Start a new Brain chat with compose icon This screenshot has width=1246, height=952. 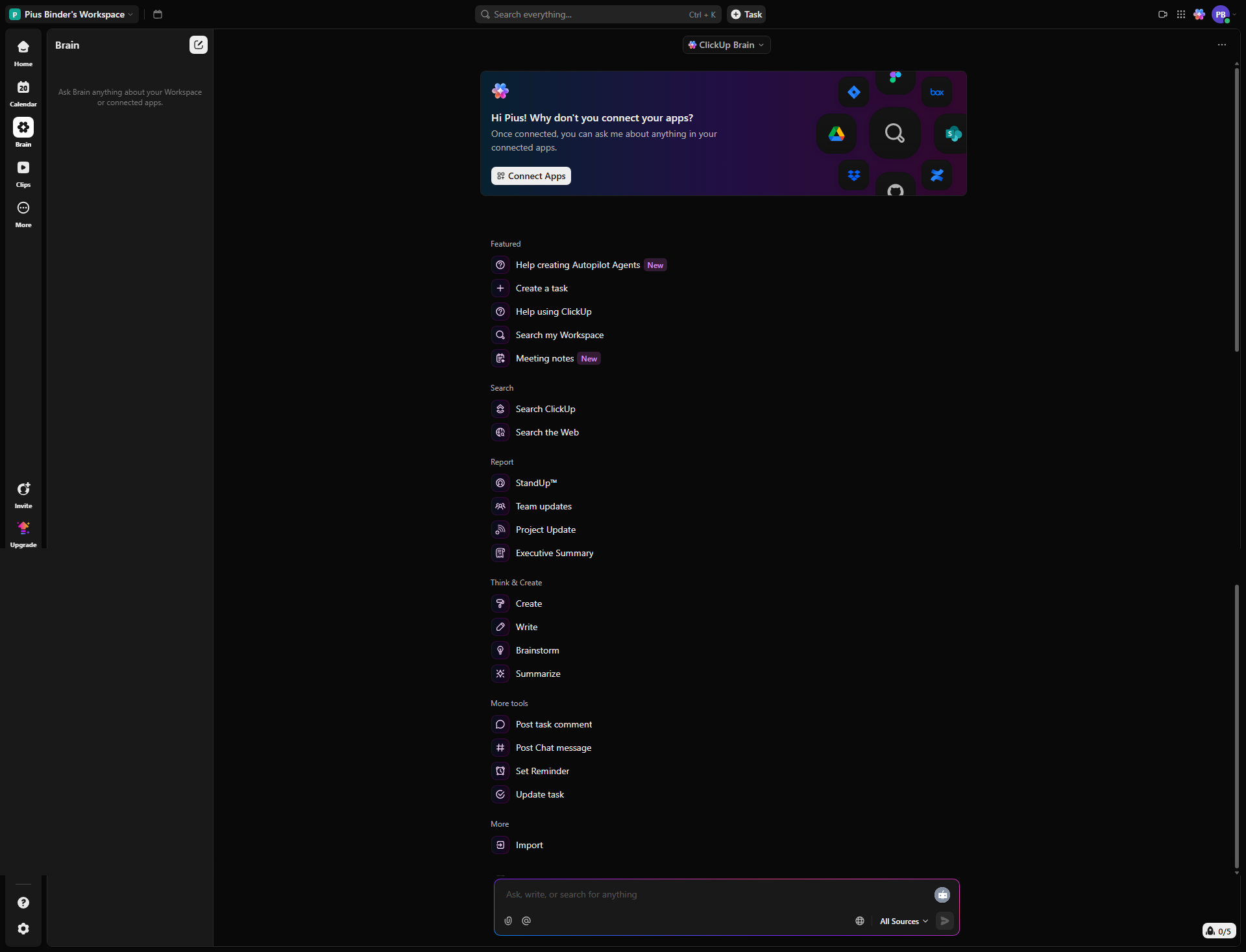[x=199, y=45]
